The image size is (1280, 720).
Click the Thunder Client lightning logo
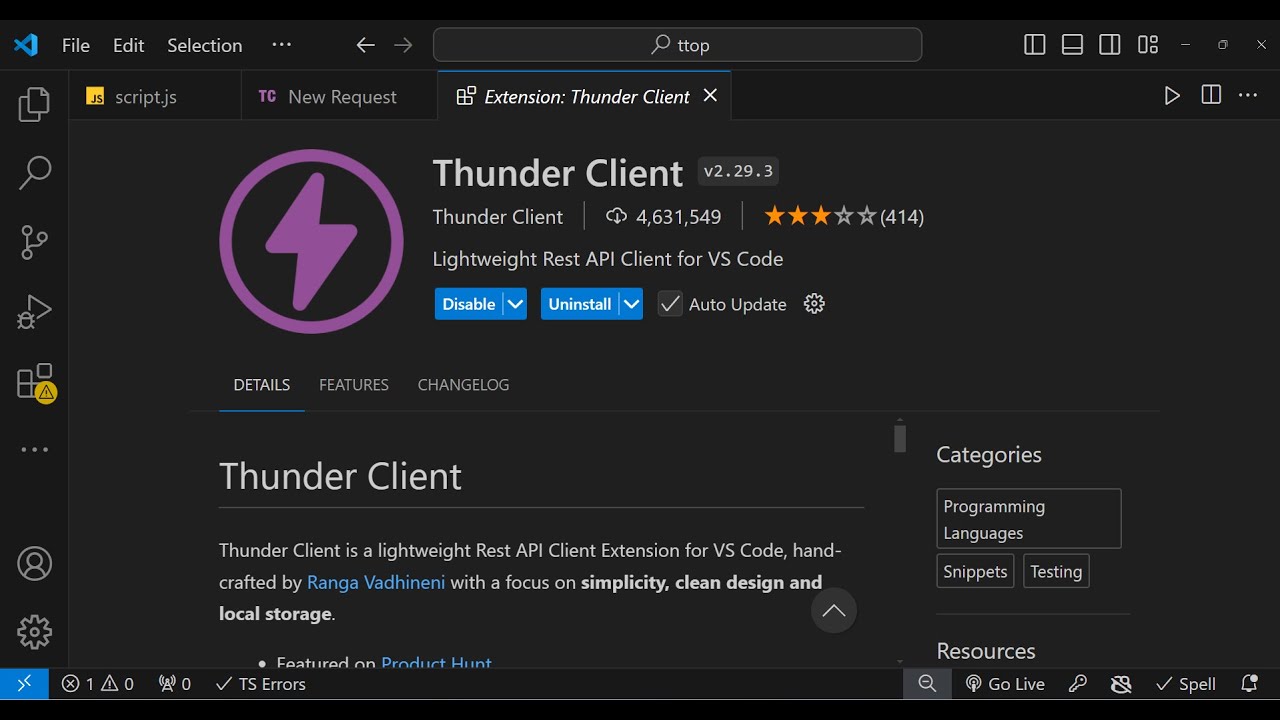pyautogui.click(x=311, y=241)
